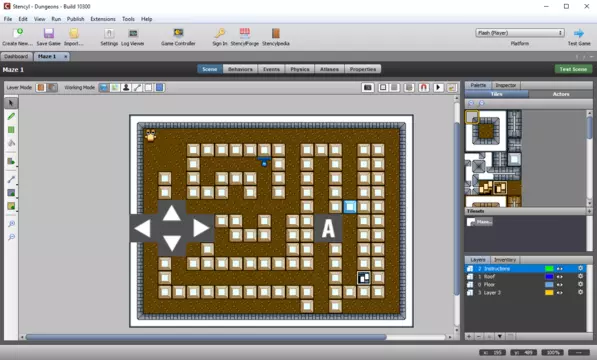597x360 pixels.
Task: Open settings gear for Layer 2
Action: tap(580, 292)
